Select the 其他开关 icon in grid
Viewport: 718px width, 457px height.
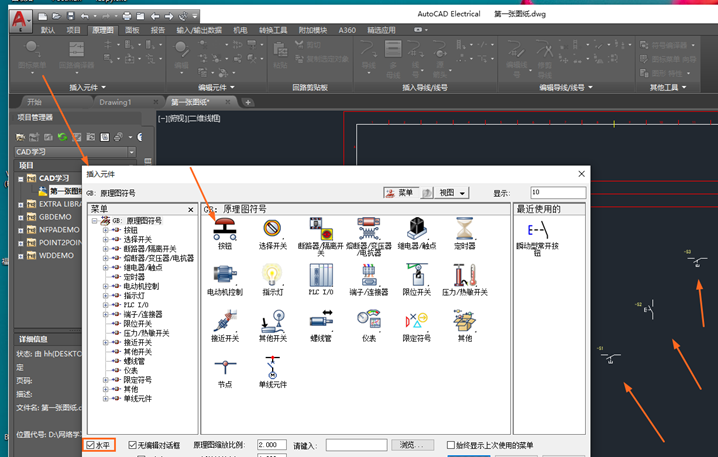(x=273, y=321)
